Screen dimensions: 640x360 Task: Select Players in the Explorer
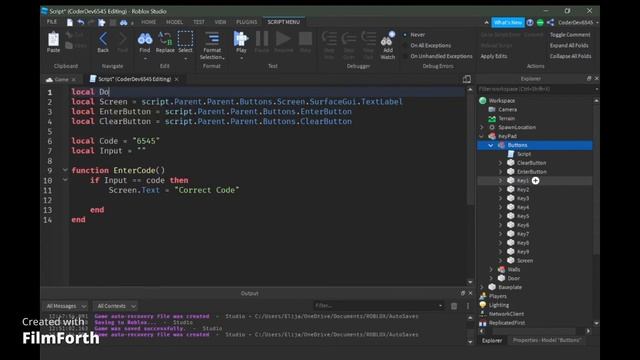coord(498,296)
